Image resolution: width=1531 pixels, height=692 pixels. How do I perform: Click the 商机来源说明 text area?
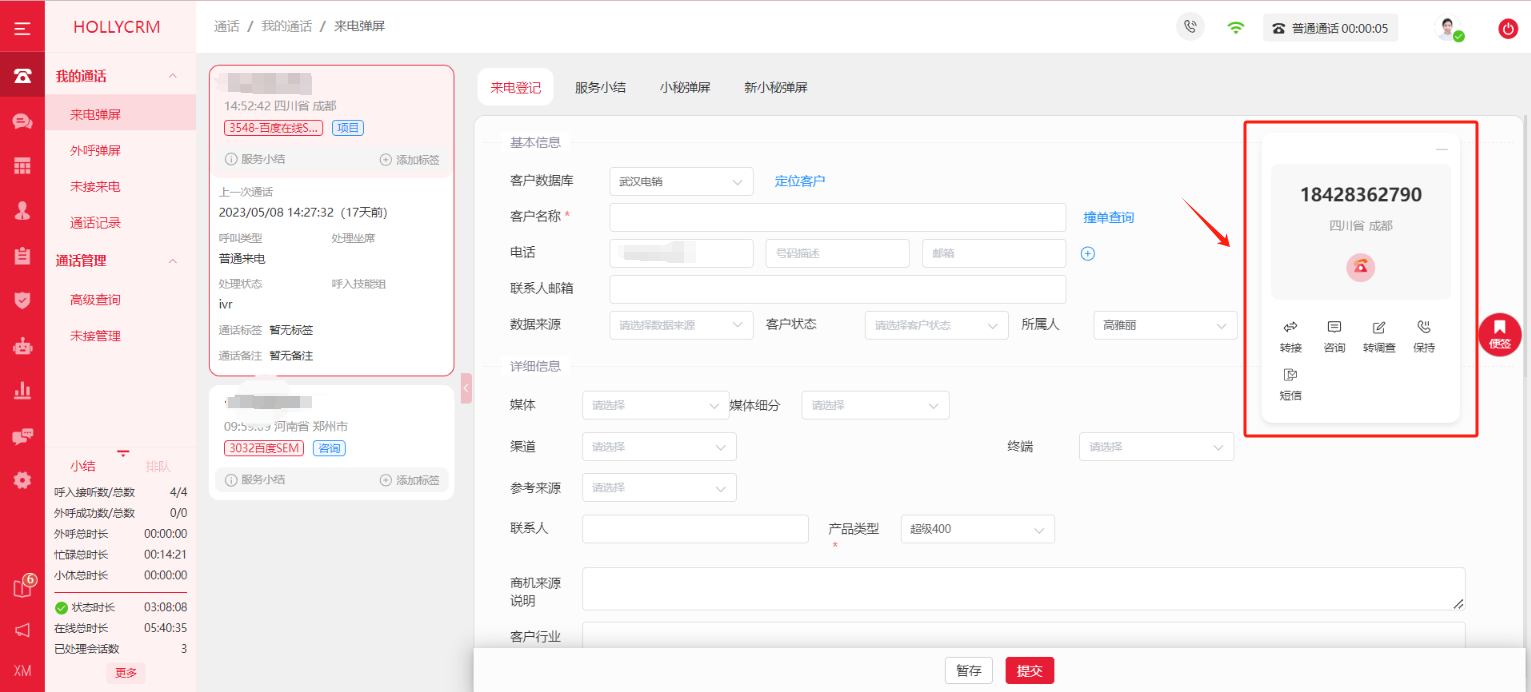point(1024,589)
